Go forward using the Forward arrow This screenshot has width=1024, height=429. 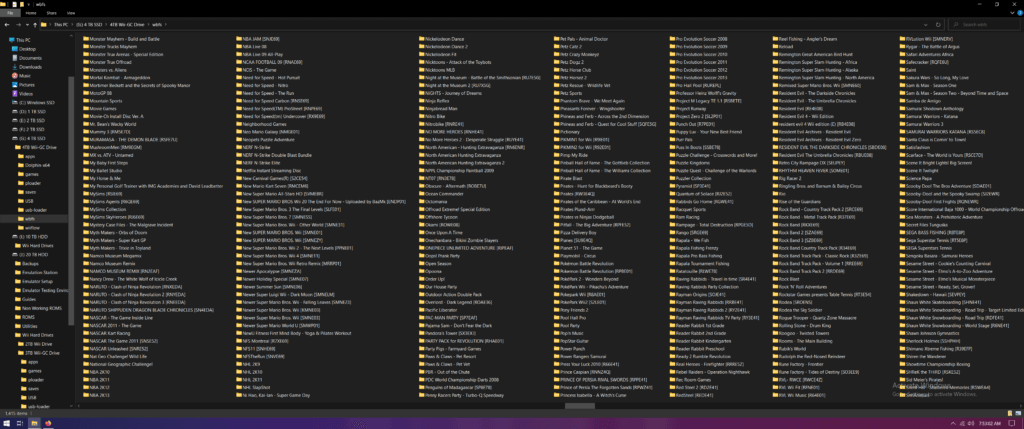(18, 25)
